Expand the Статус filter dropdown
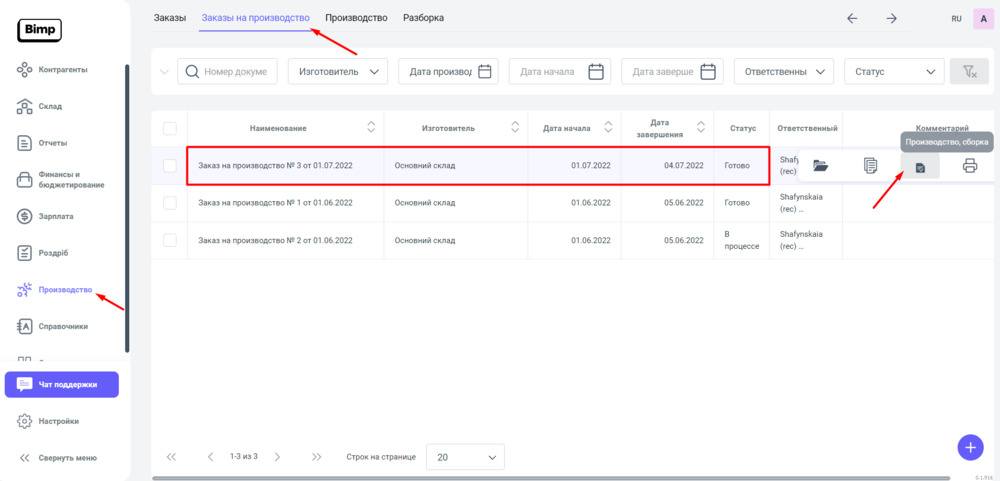The width and height of the screenshot is (1000, 481). (894, 71)
